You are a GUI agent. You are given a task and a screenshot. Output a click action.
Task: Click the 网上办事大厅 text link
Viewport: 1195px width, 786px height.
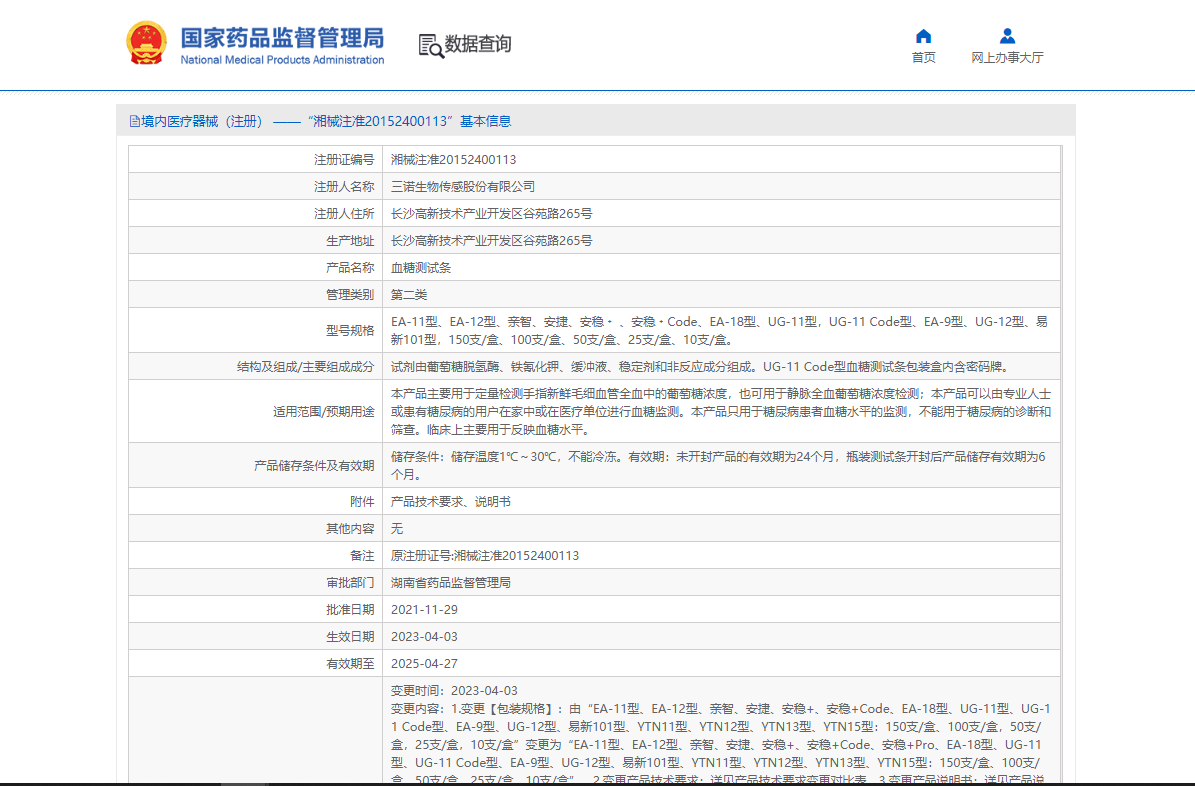[x=1007, y=58]
